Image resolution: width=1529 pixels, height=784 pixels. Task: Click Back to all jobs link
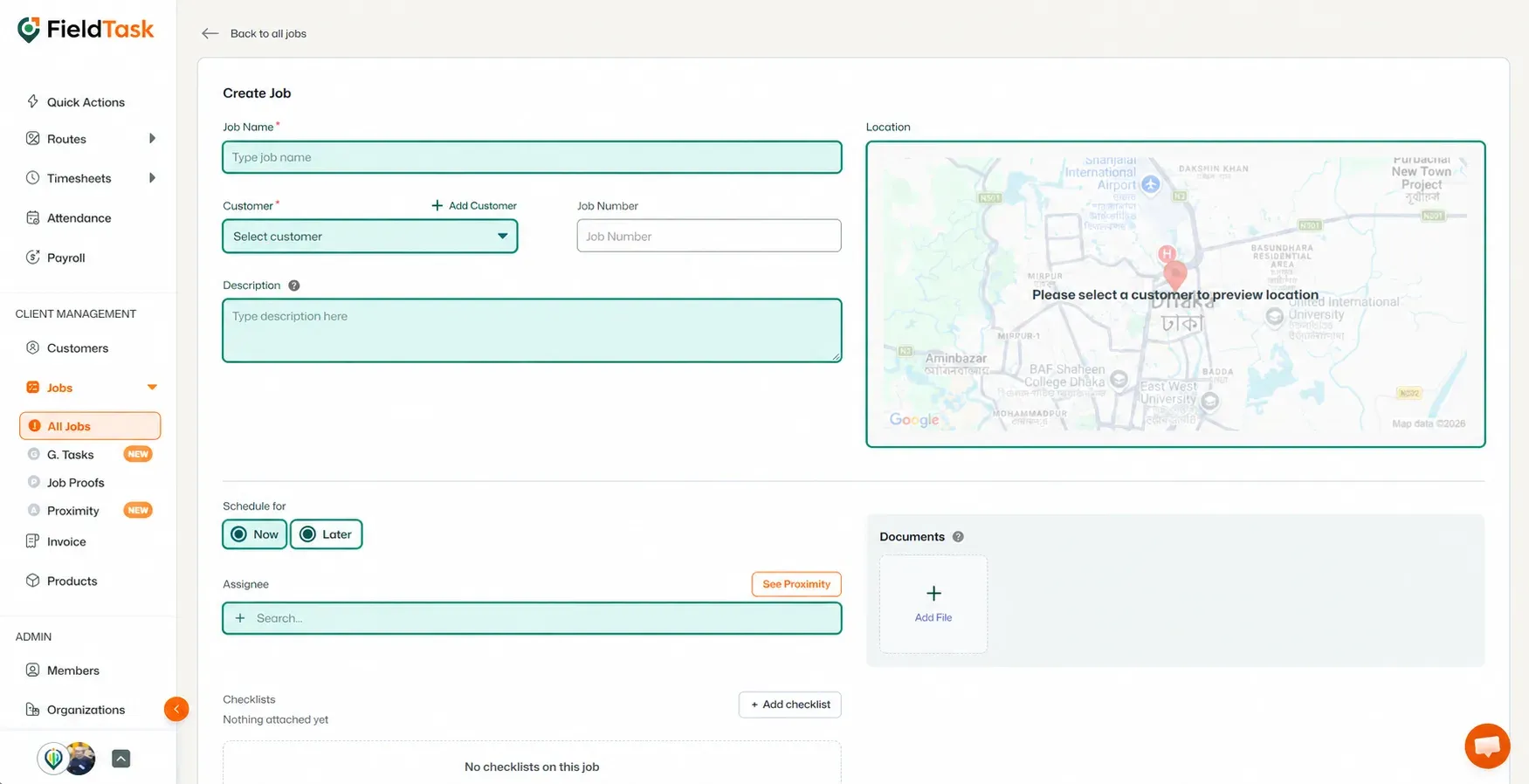(x=268, y=34)
